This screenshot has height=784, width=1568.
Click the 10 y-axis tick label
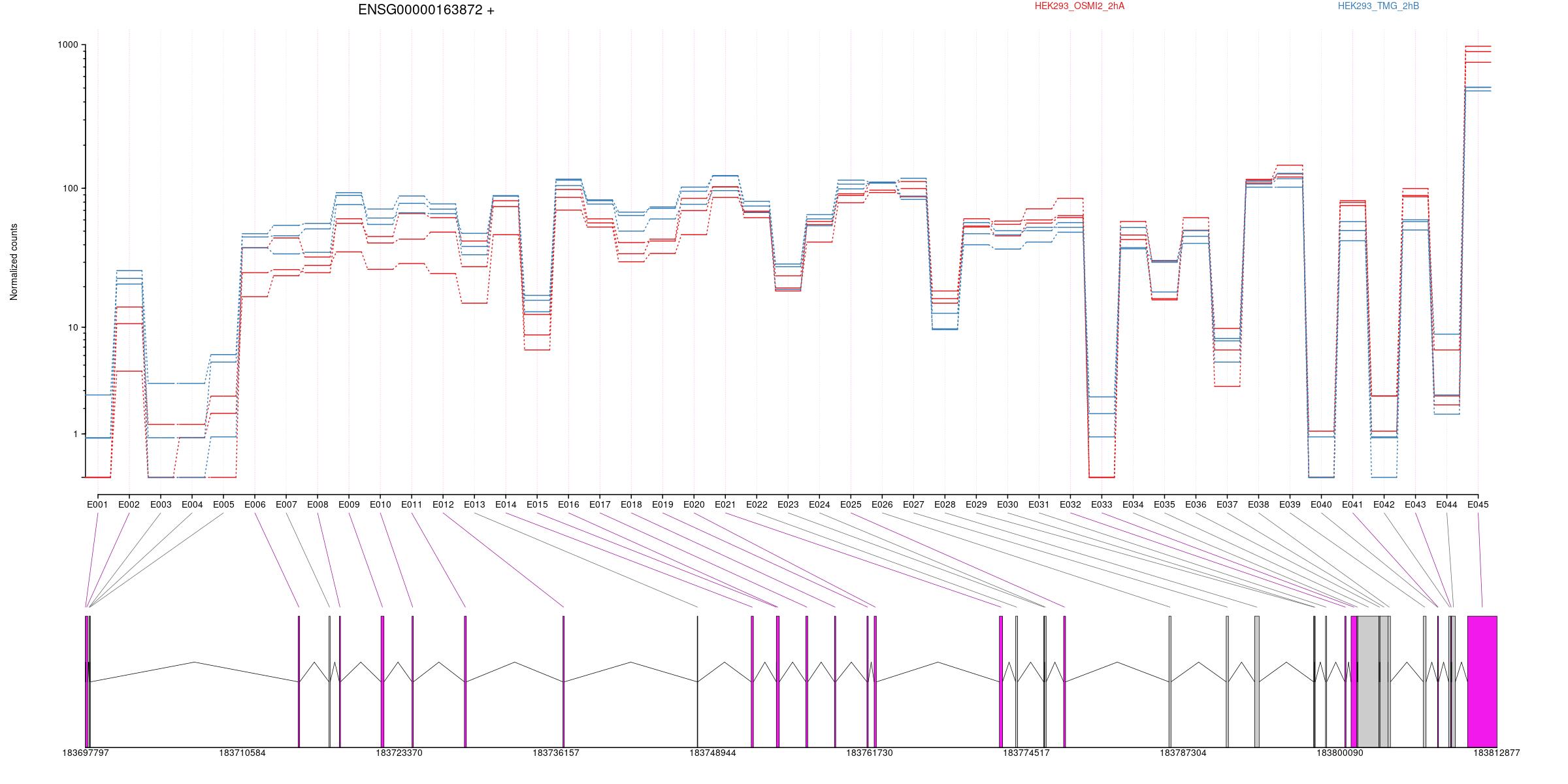click(73, 327)
